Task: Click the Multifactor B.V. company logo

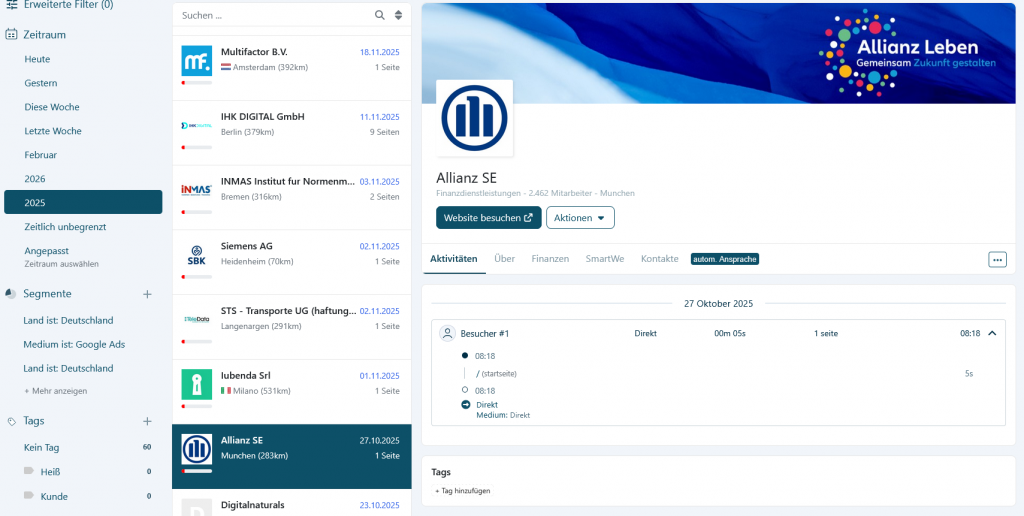Action: pyautogui.click(x=196, y=60)
